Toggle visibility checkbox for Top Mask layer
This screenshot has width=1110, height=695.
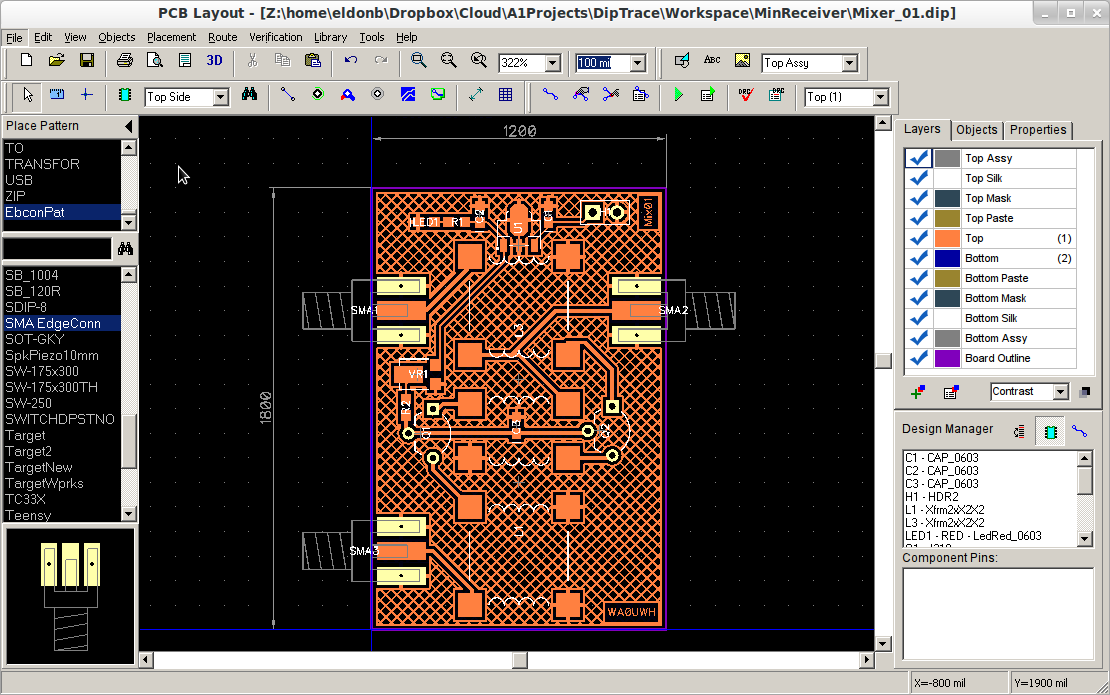tap(919, 198)
